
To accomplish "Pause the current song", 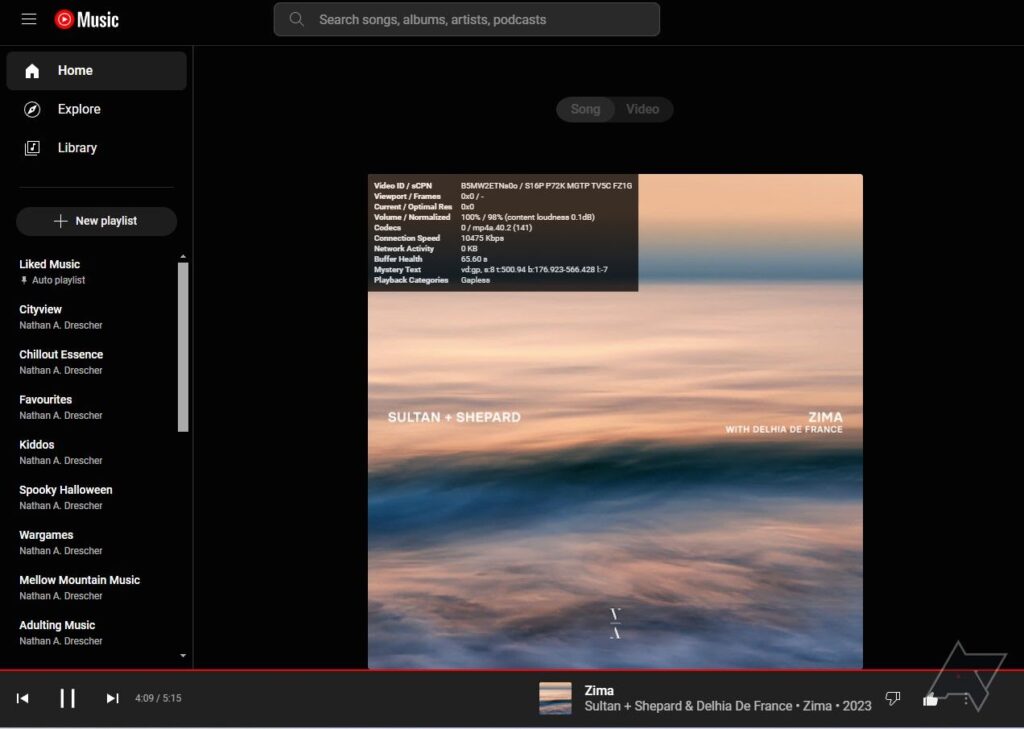I will click(67, 698).
